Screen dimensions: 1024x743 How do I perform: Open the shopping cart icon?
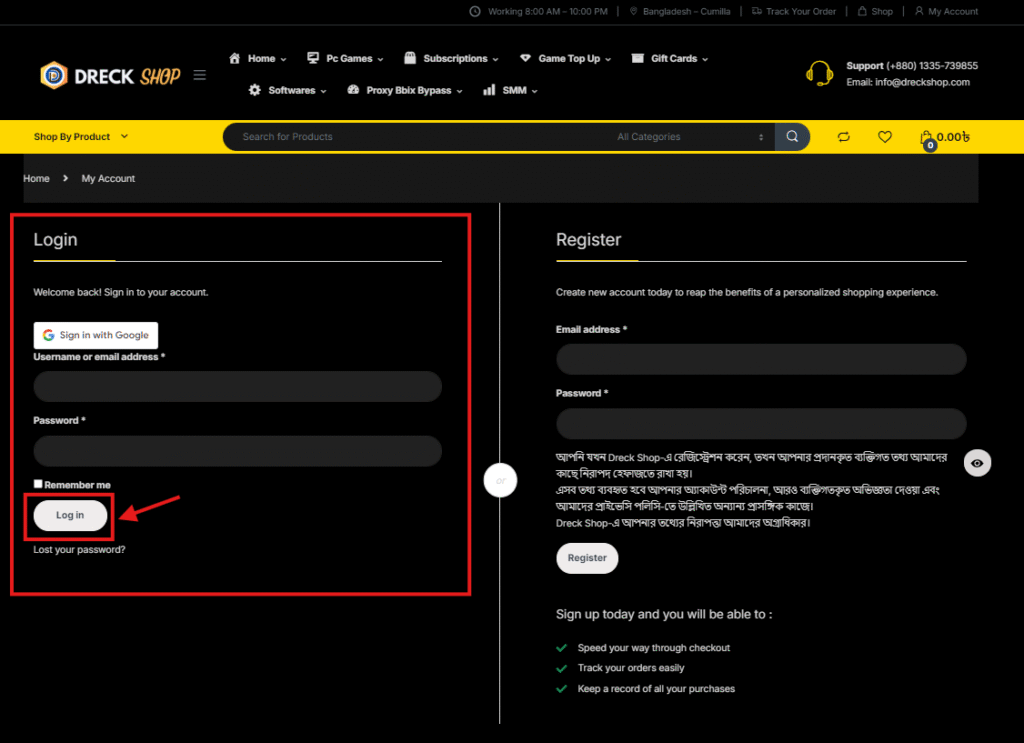926,138
